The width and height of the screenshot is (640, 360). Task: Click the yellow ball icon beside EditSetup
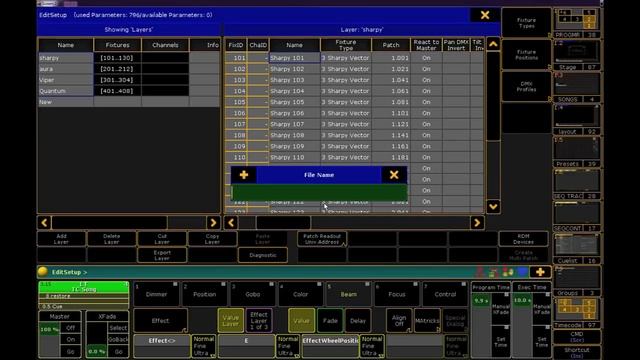42,272
